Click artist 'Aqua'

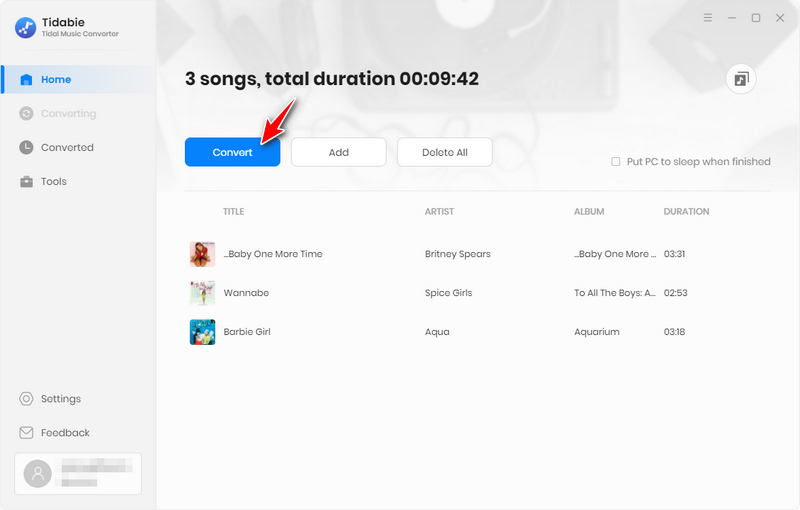(437, 332)
